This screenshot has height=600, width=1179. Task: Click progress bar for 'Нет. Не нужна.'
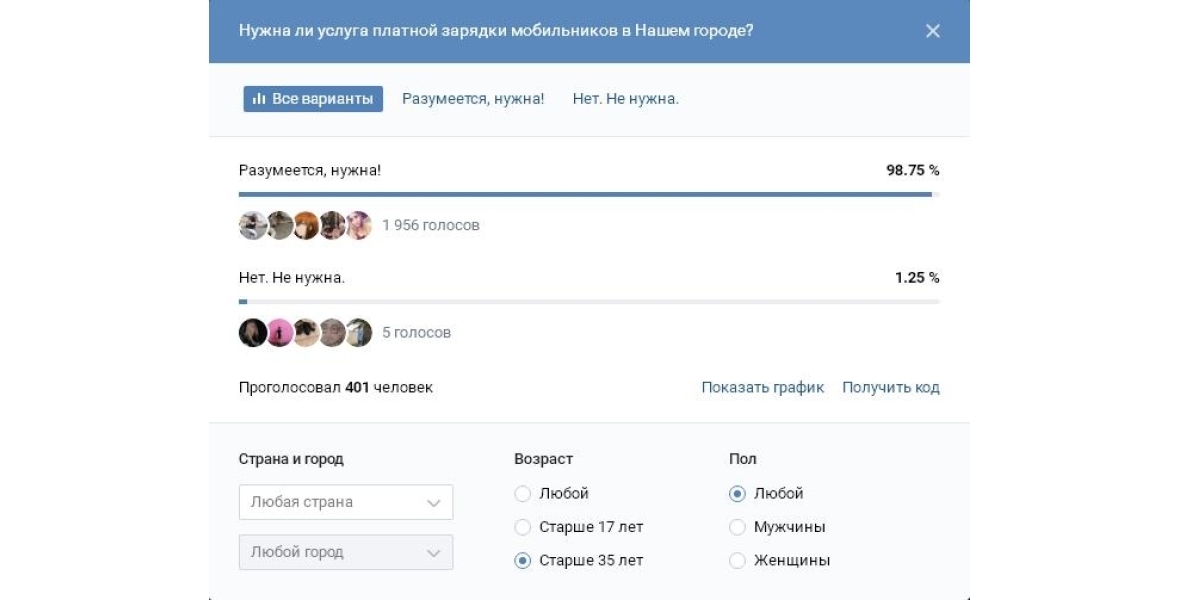(x=589, y=302)
